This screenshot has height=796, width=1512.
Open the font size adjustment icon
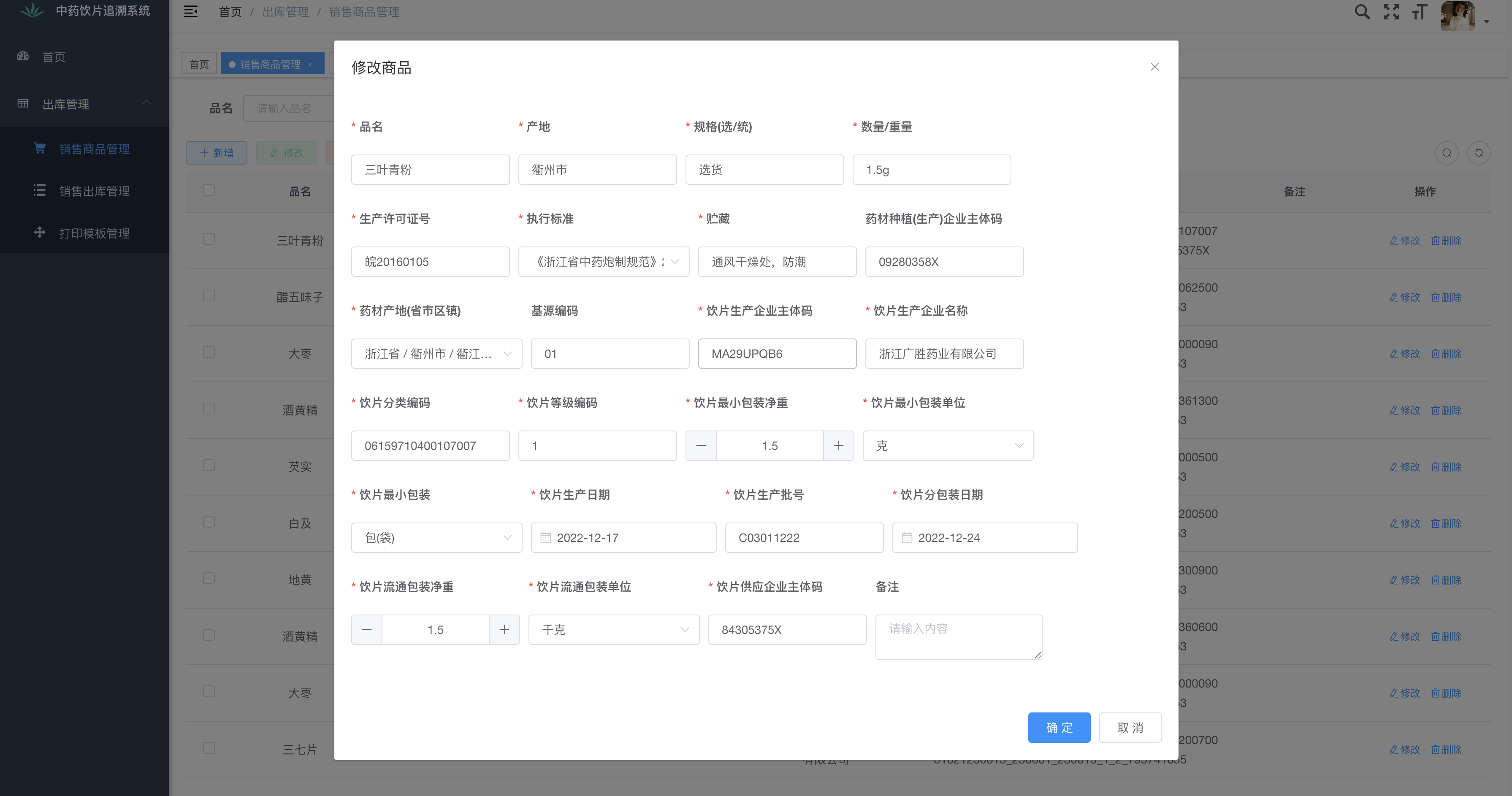(x=1419, y=12)
